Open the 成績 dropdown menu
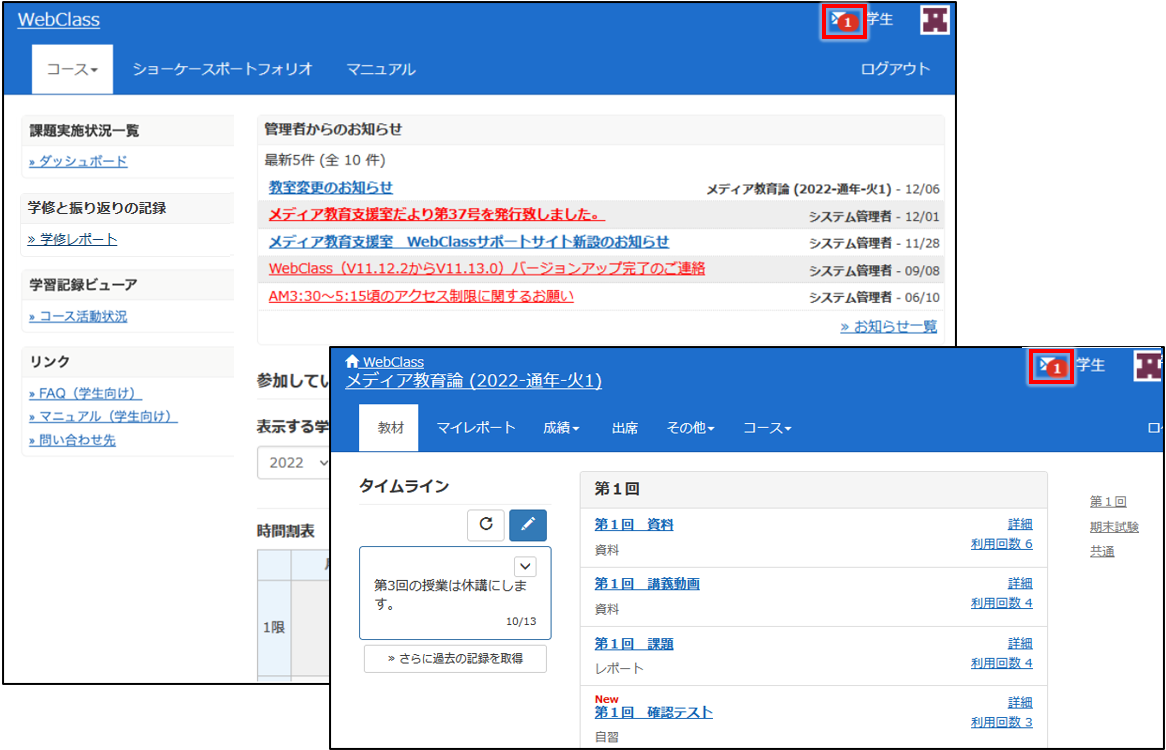1166x750 pixels. [561, 427]
